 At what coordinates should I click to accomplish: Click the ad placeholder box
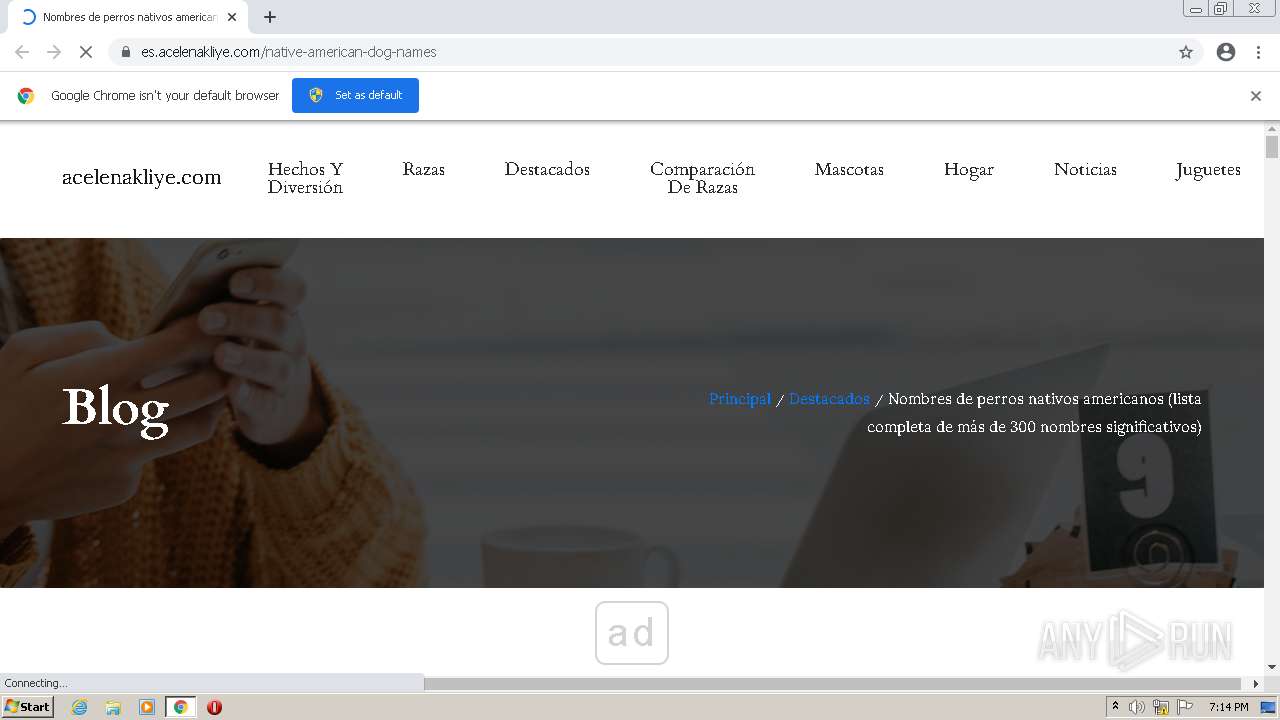pos(632,633)
